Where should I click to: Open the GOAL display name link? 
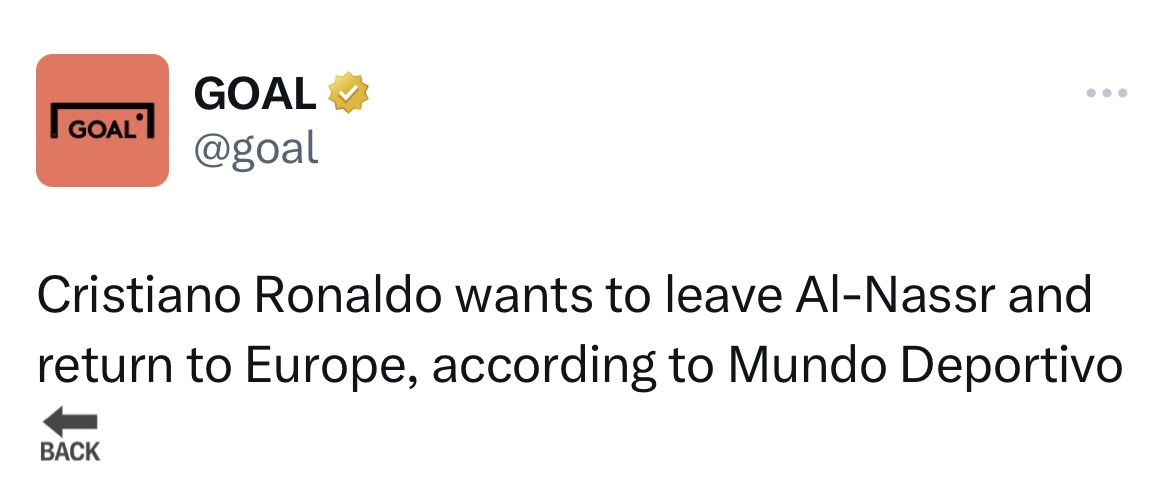[x=255, y=94]
